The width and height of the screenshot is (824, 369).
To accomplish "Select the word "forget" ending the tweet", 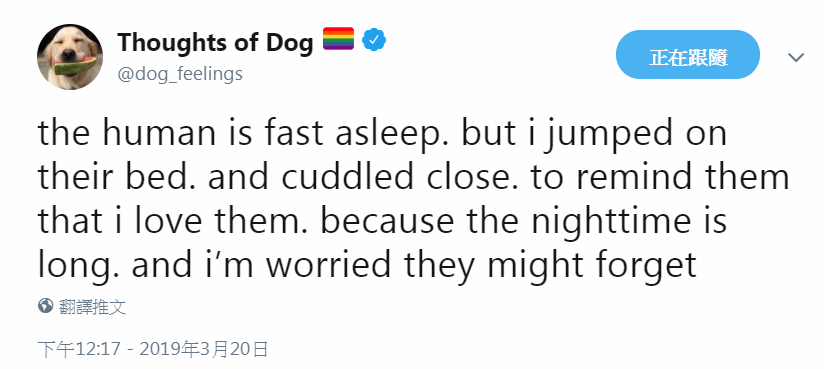I will tap(646, 266).
